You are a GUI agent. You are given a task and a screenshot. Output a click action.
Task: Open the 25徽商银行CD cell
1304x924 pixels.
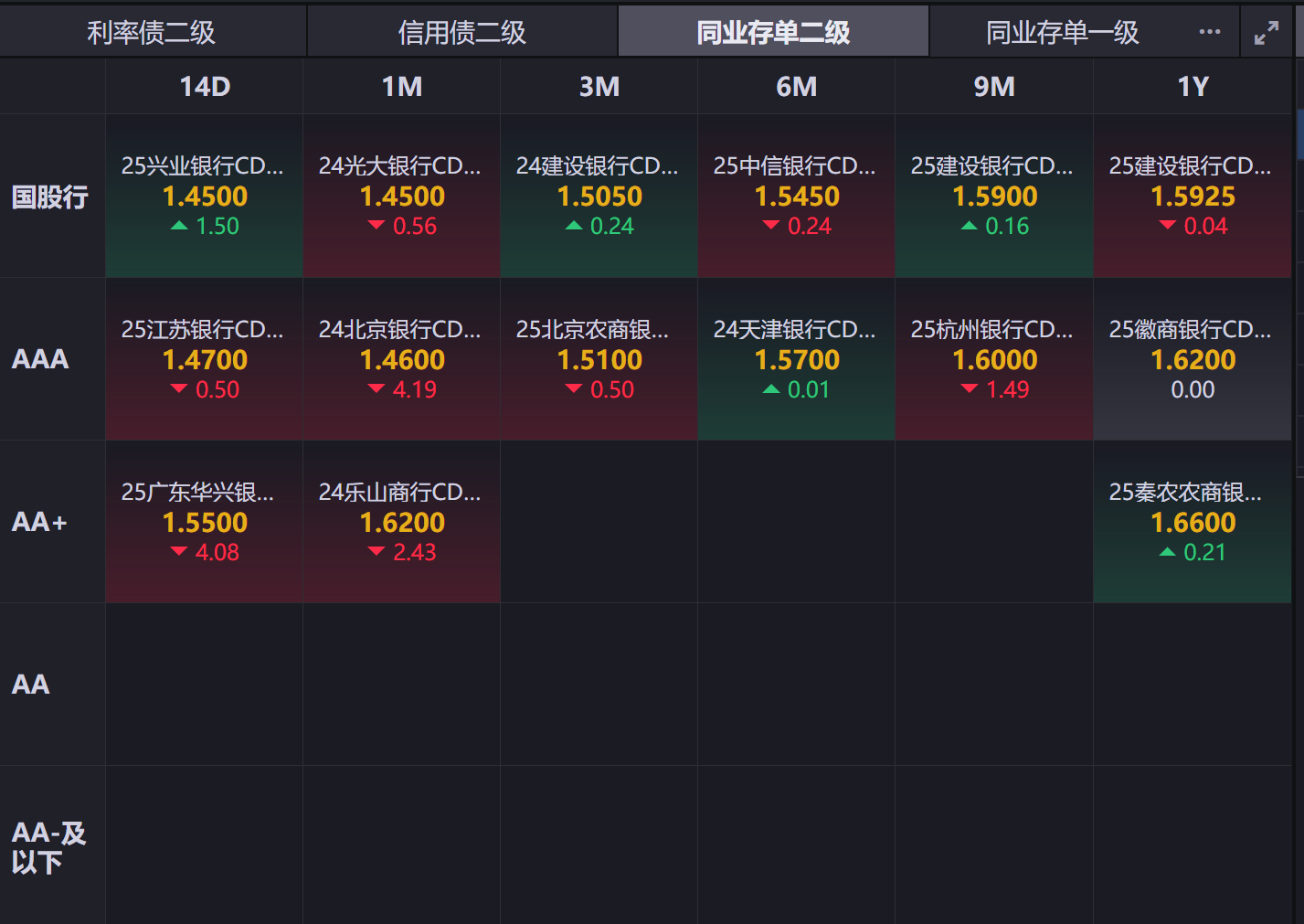click(1193, 359)
